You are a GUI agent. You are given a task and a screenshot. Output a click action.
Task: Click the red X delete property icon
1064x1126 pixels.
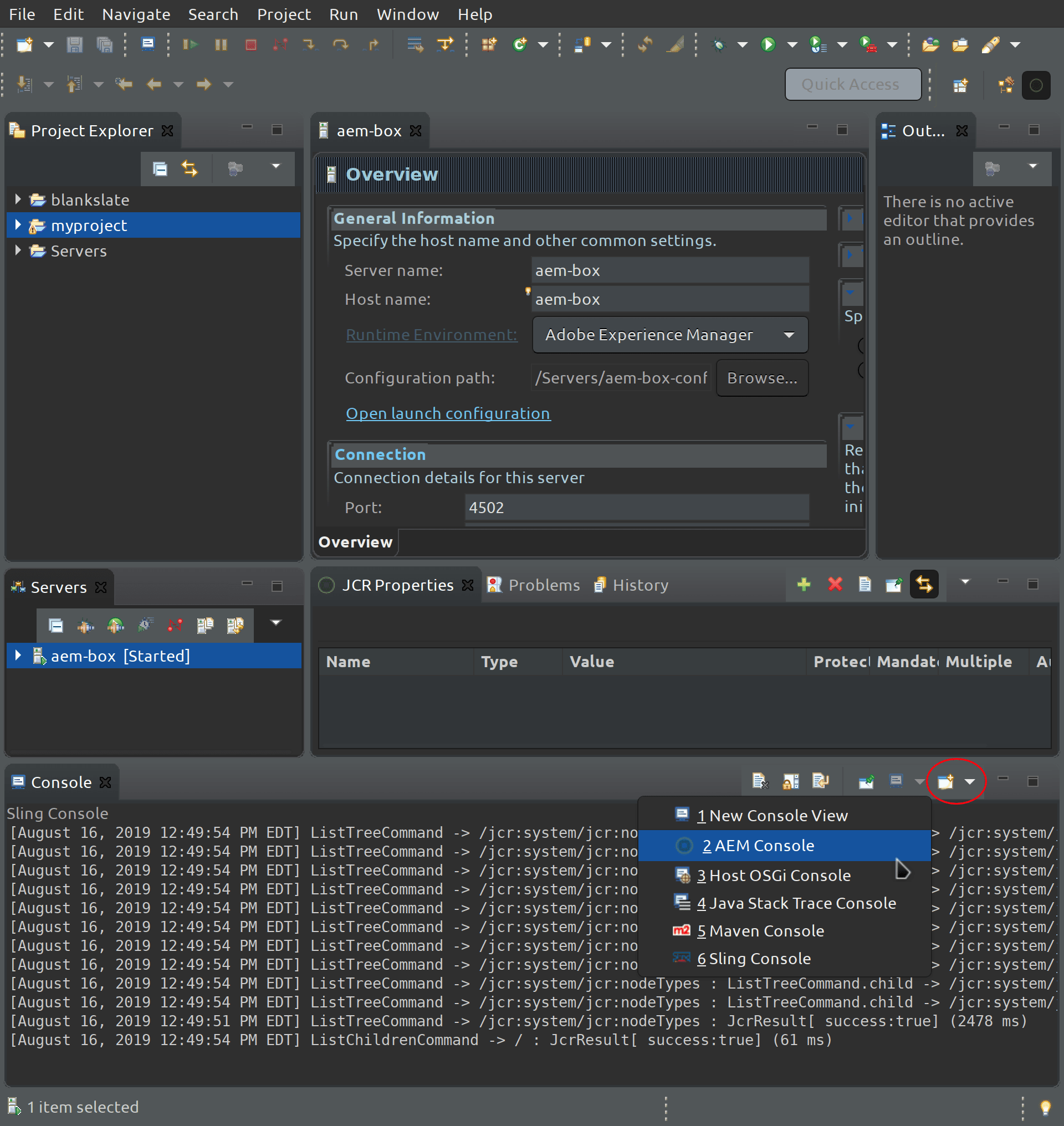tap(835, 584)
